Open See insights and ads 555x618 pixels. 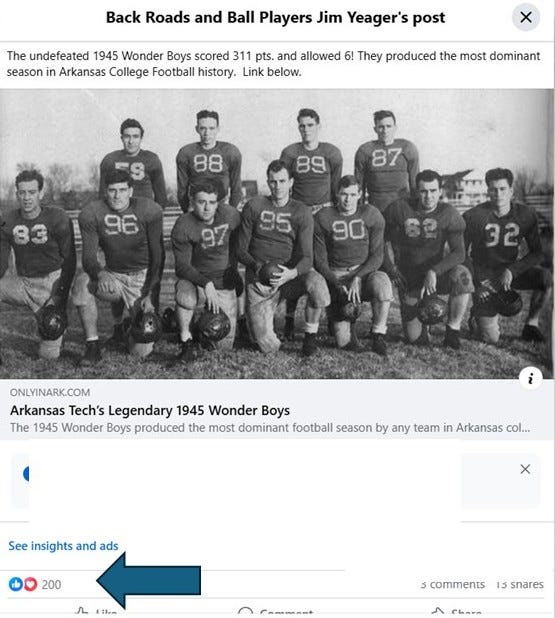click(x=63, y=546)
